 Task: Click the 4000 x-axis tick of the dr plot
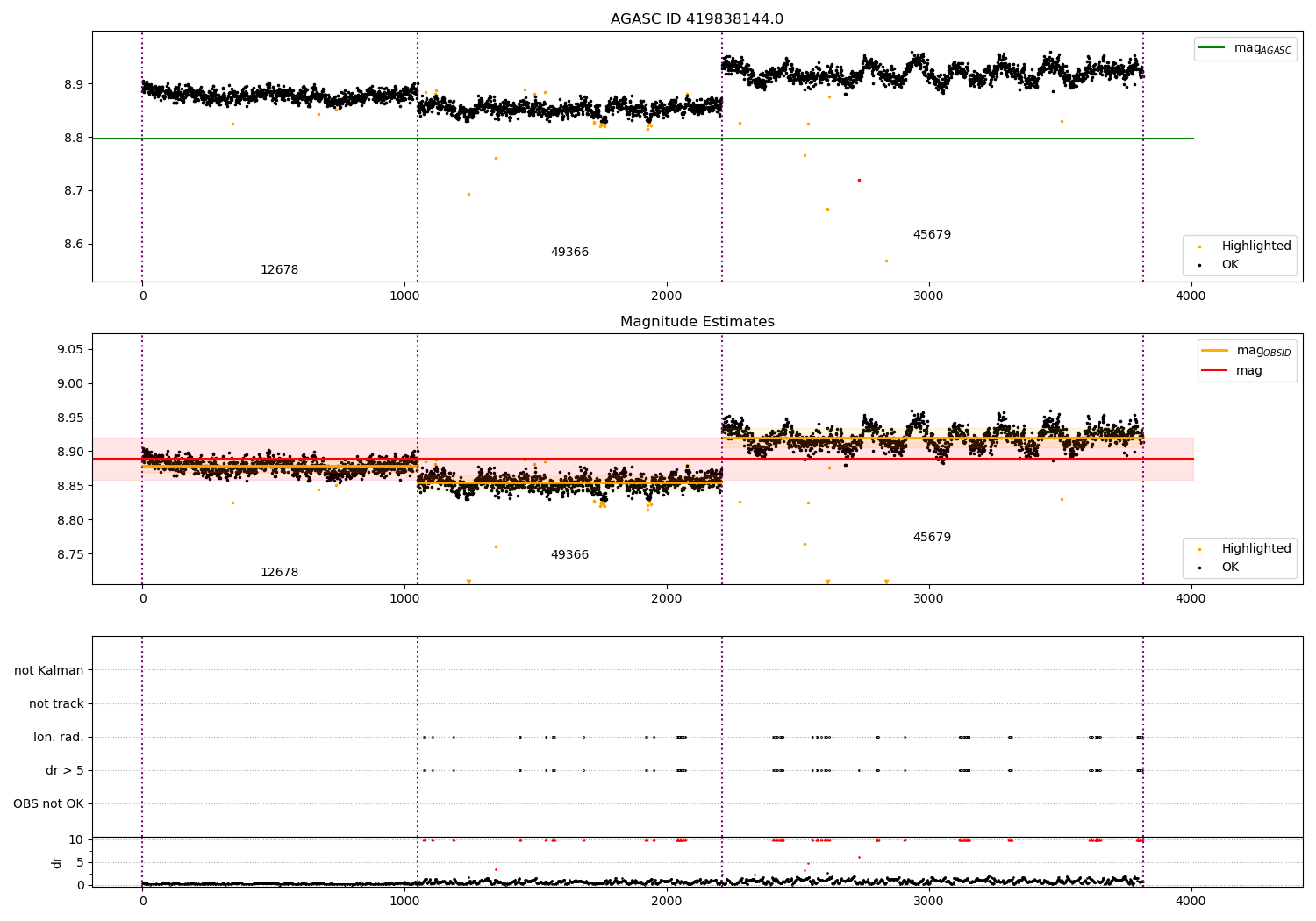[x=1191, y=901]
